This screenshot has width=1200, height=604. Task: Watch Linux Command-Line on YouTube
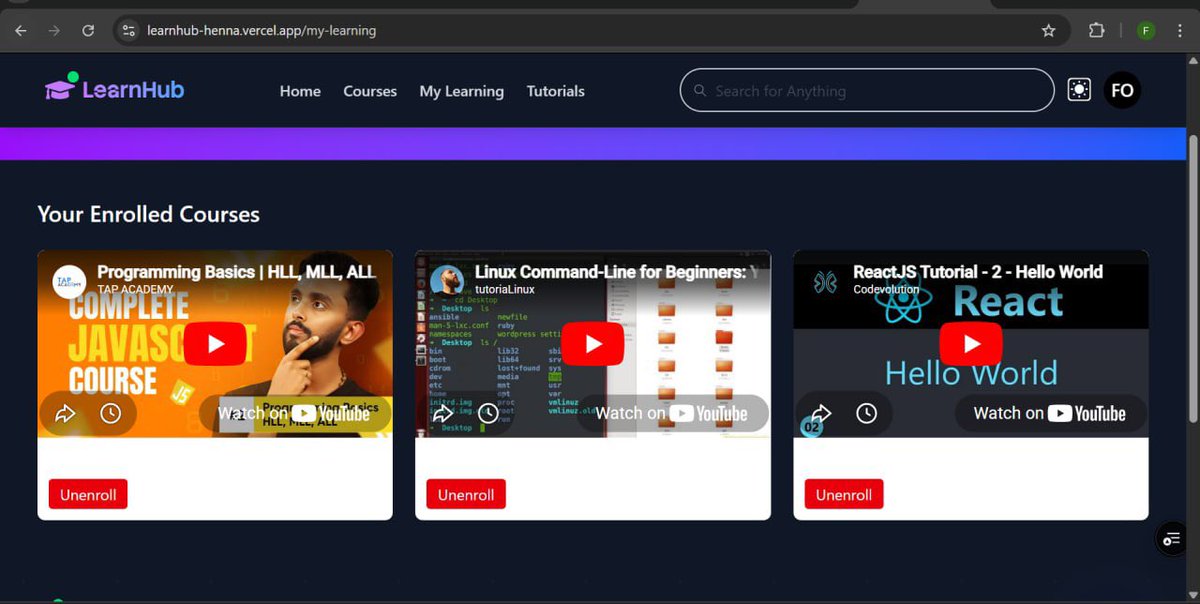tap(672, 413)
